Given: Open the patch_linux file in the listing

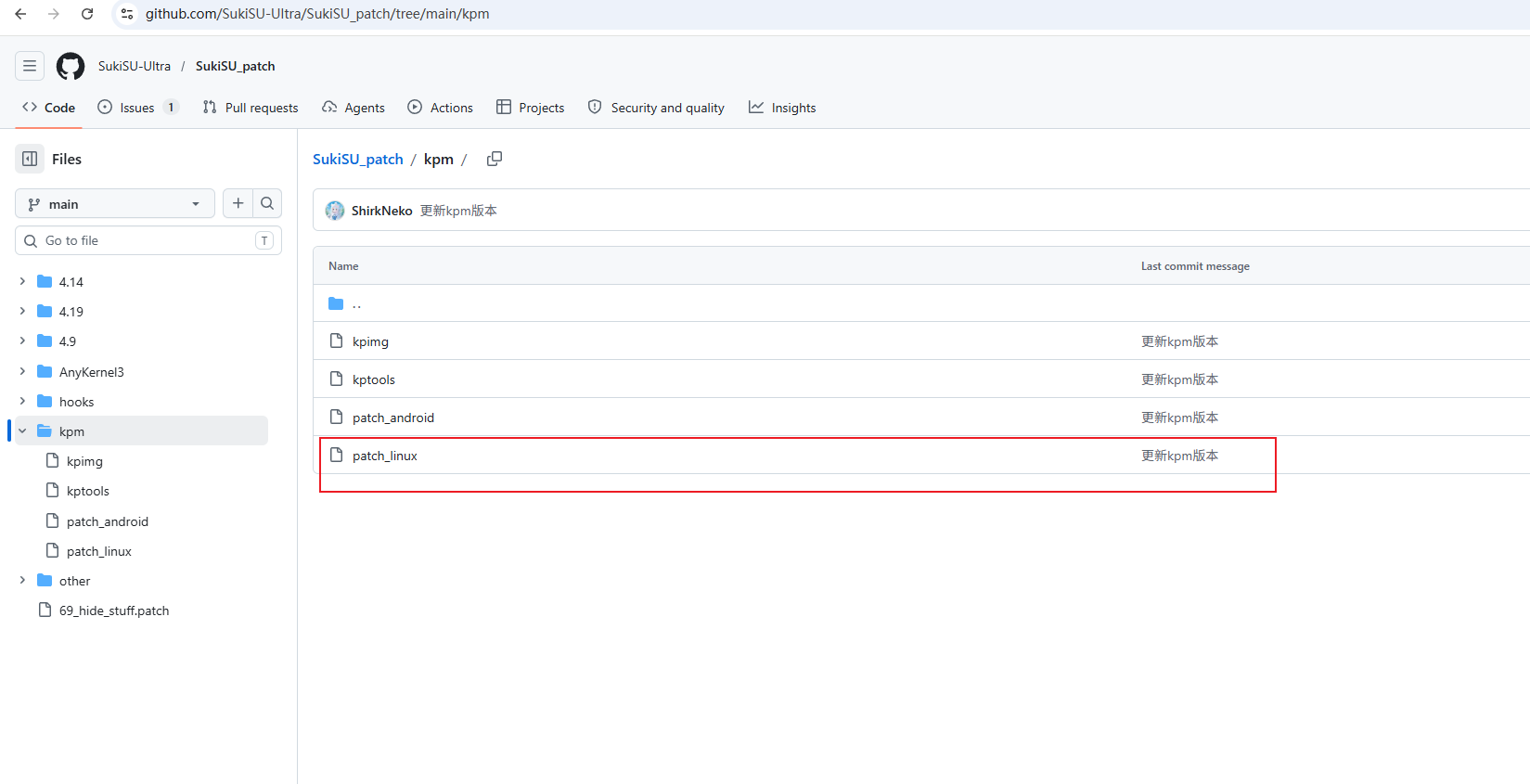Looking at the screenshot, I should point(385,456).
